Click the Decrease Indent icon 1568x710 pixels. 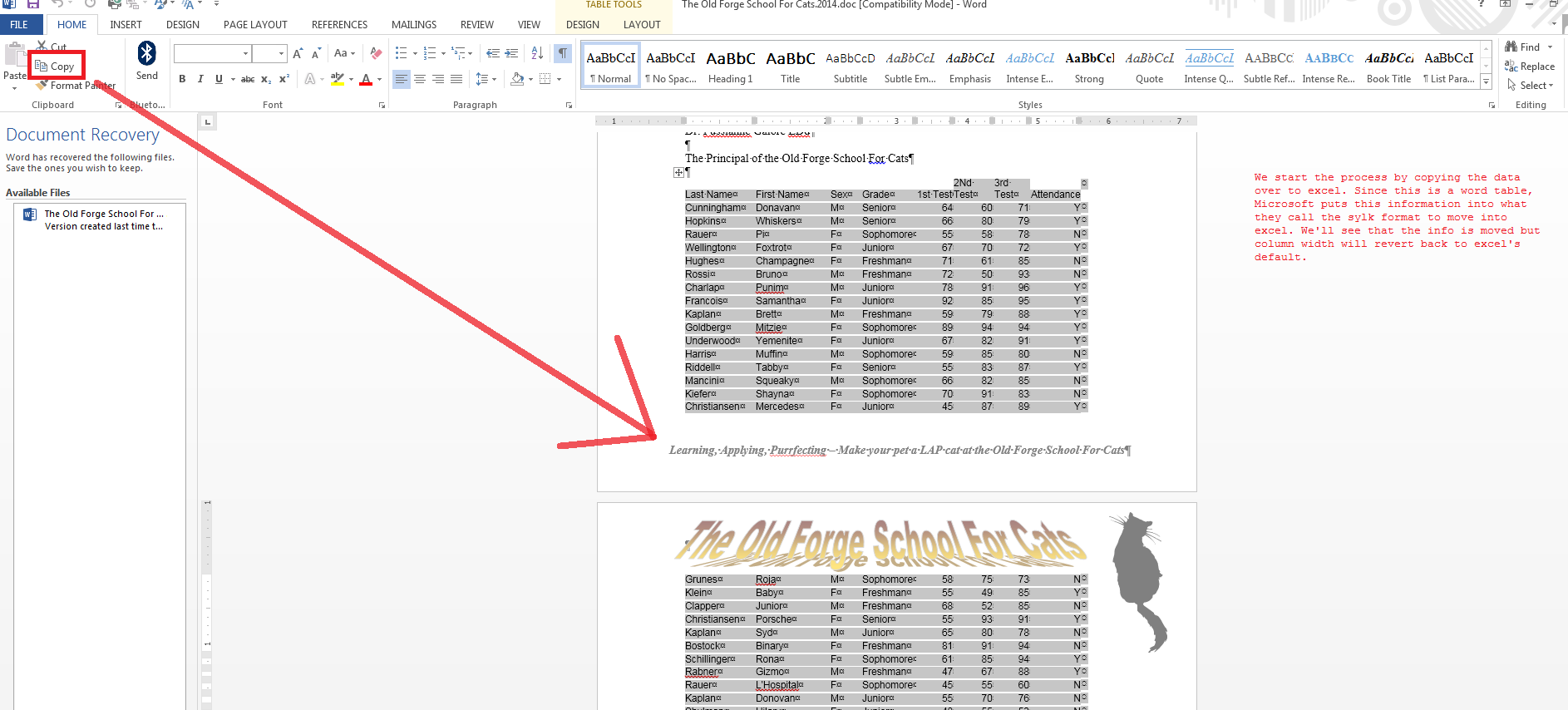click(x=493, y=54)
